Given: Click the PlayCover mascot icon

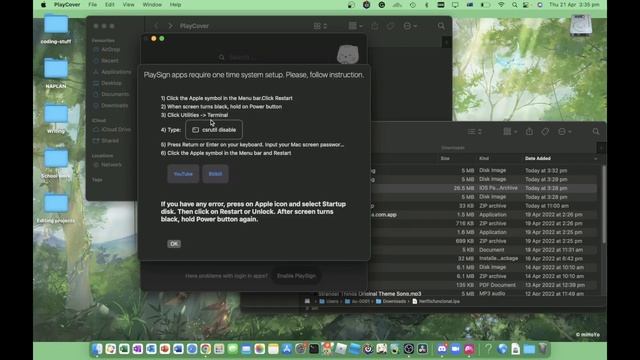Looking at the screenshot, I should click(x=348, y=54).
